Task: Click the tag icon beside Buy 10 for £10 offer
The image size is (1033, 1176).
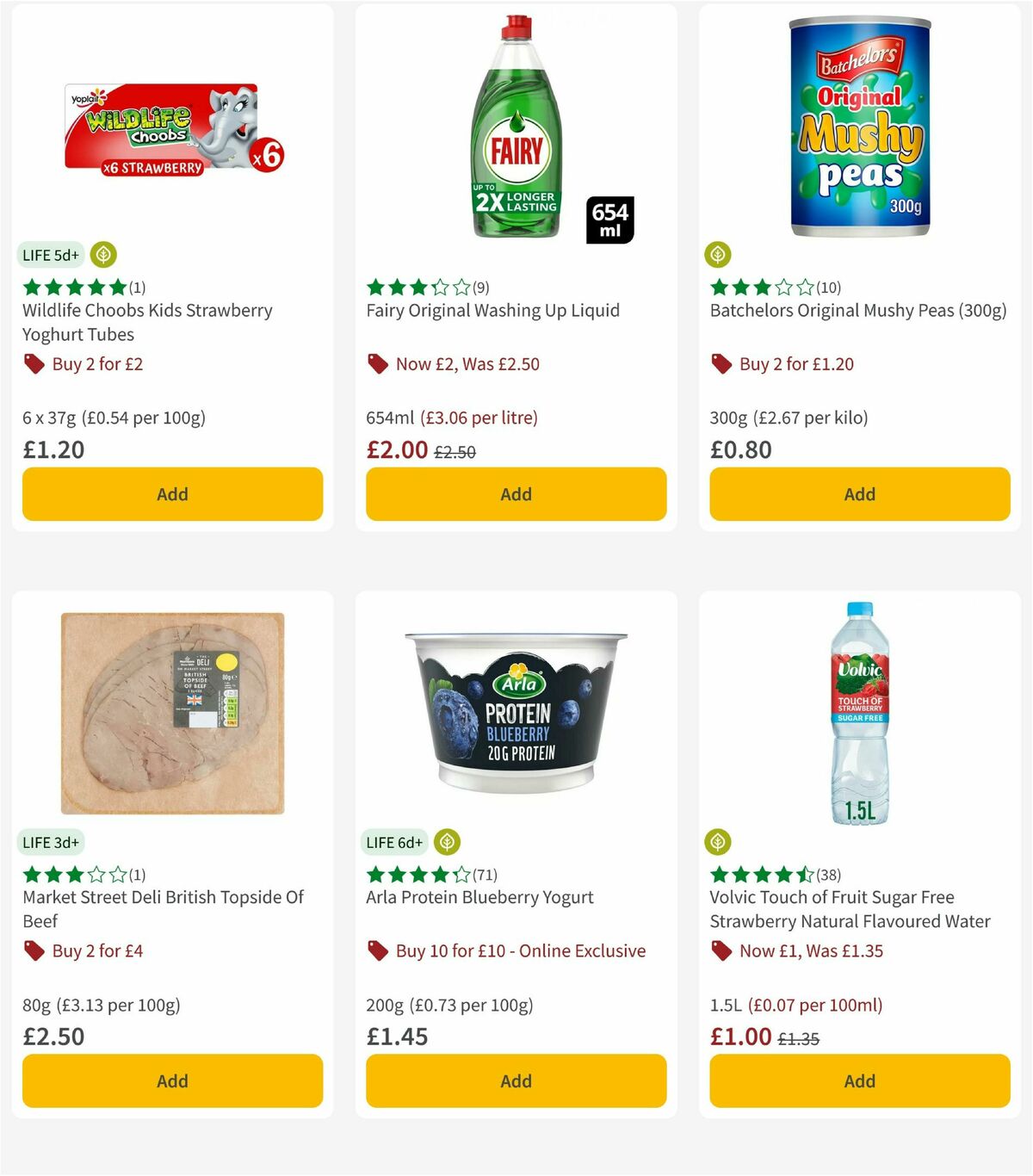Action: click(x=377, y=951)
